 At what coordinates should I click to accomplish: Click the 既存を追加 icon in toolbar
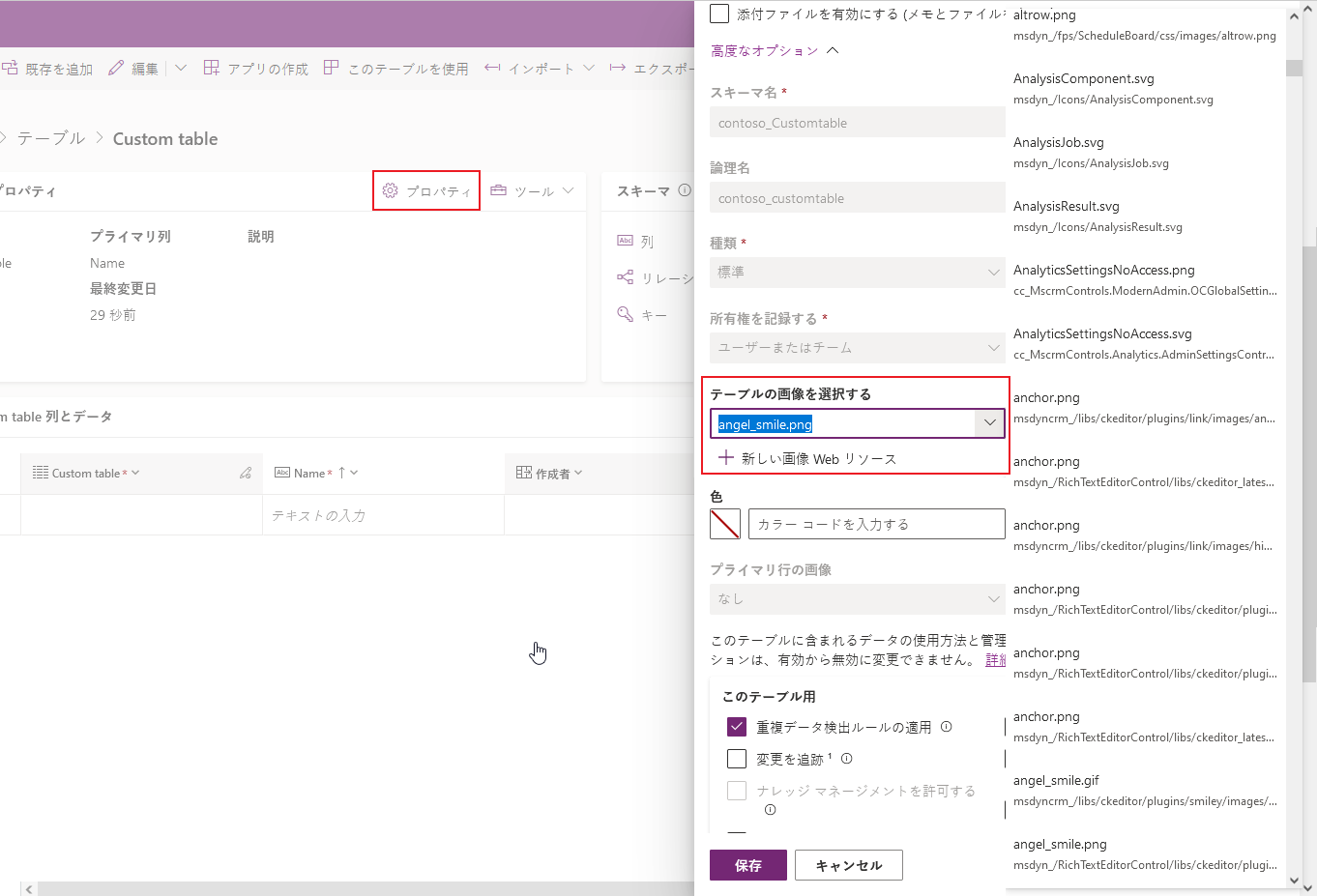click(x=10, y=69)
